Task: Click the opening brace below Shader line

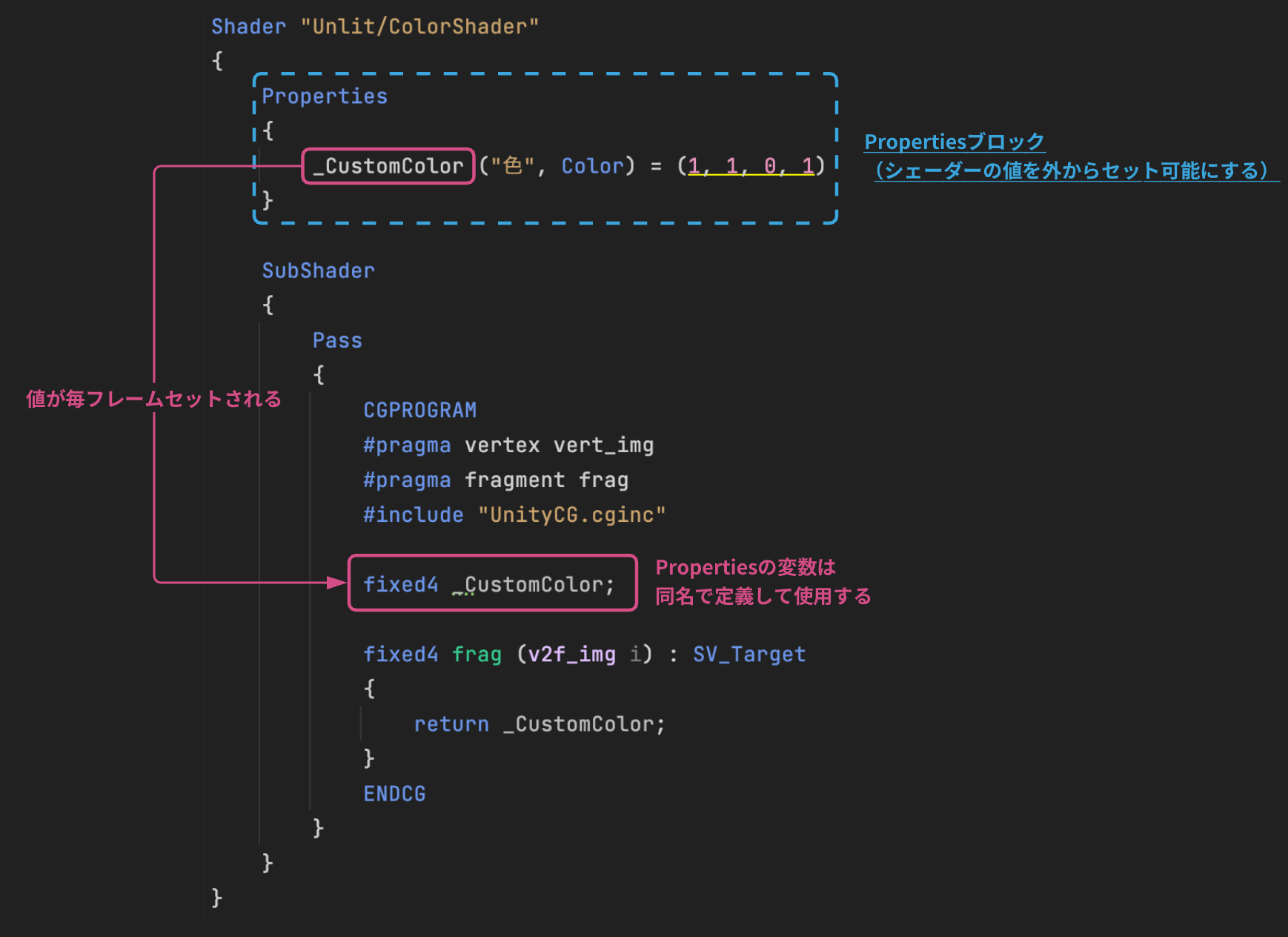Action: coord(217,61)
